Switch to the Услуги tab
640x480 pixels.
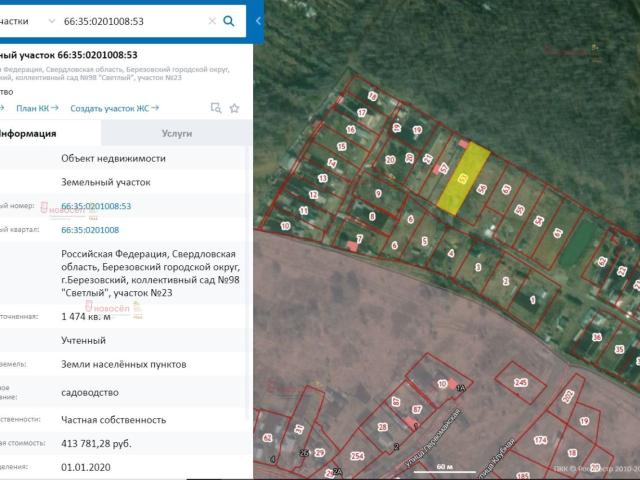click(176, 133)
